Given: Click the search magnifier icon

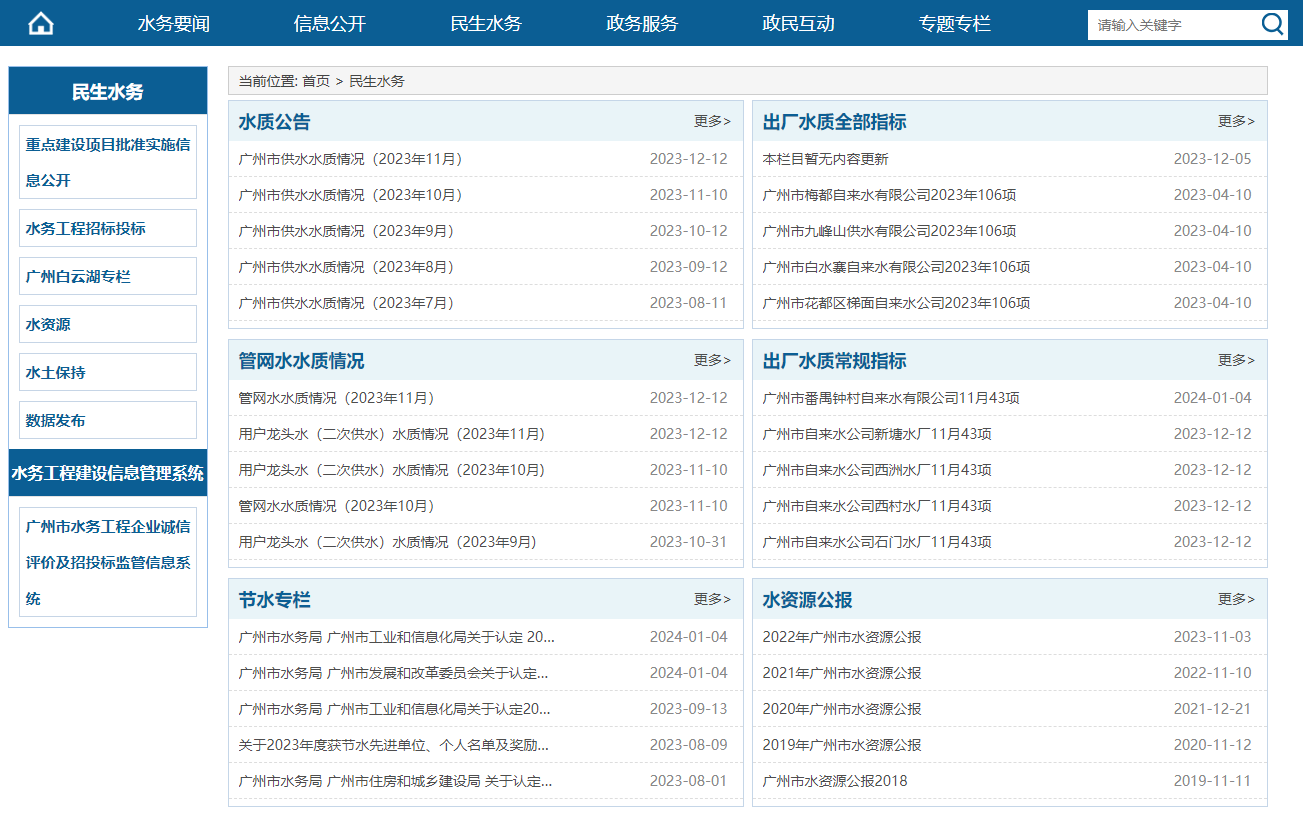Looking at the screenshot, I should [x=1272, y=25].
